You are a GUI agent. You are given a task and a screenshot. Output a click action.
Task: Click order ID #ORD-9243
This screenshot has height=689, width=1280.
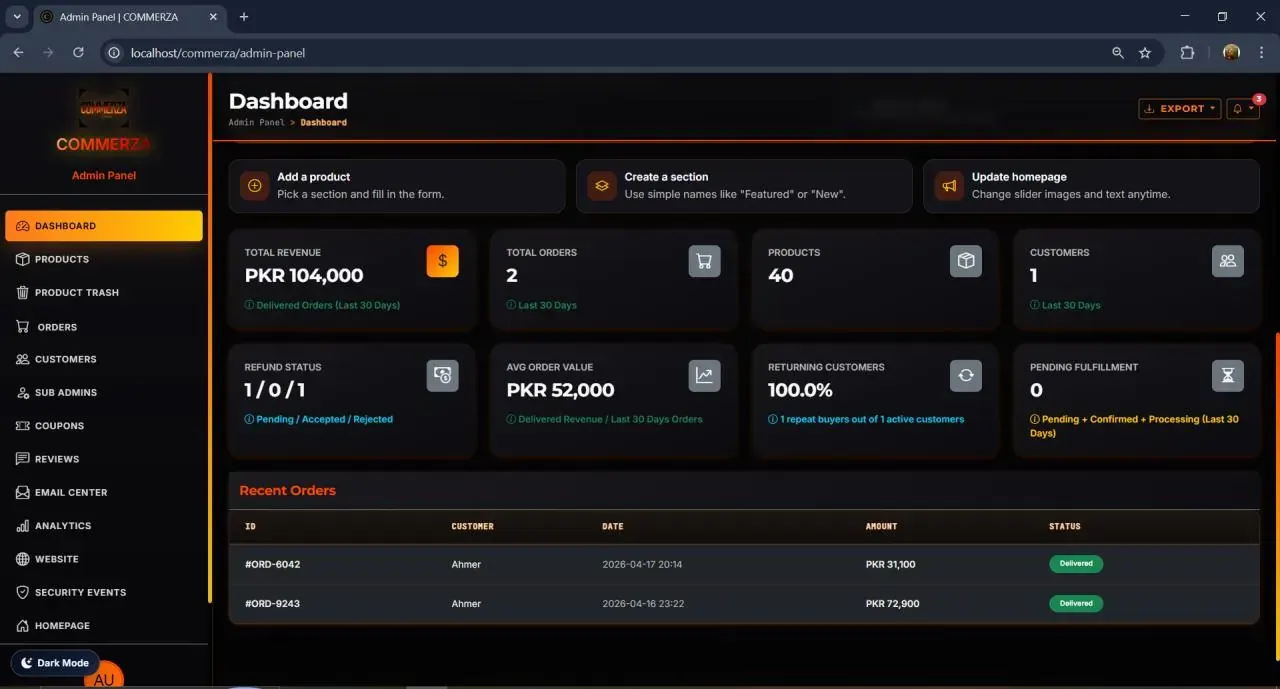point(273,604)
